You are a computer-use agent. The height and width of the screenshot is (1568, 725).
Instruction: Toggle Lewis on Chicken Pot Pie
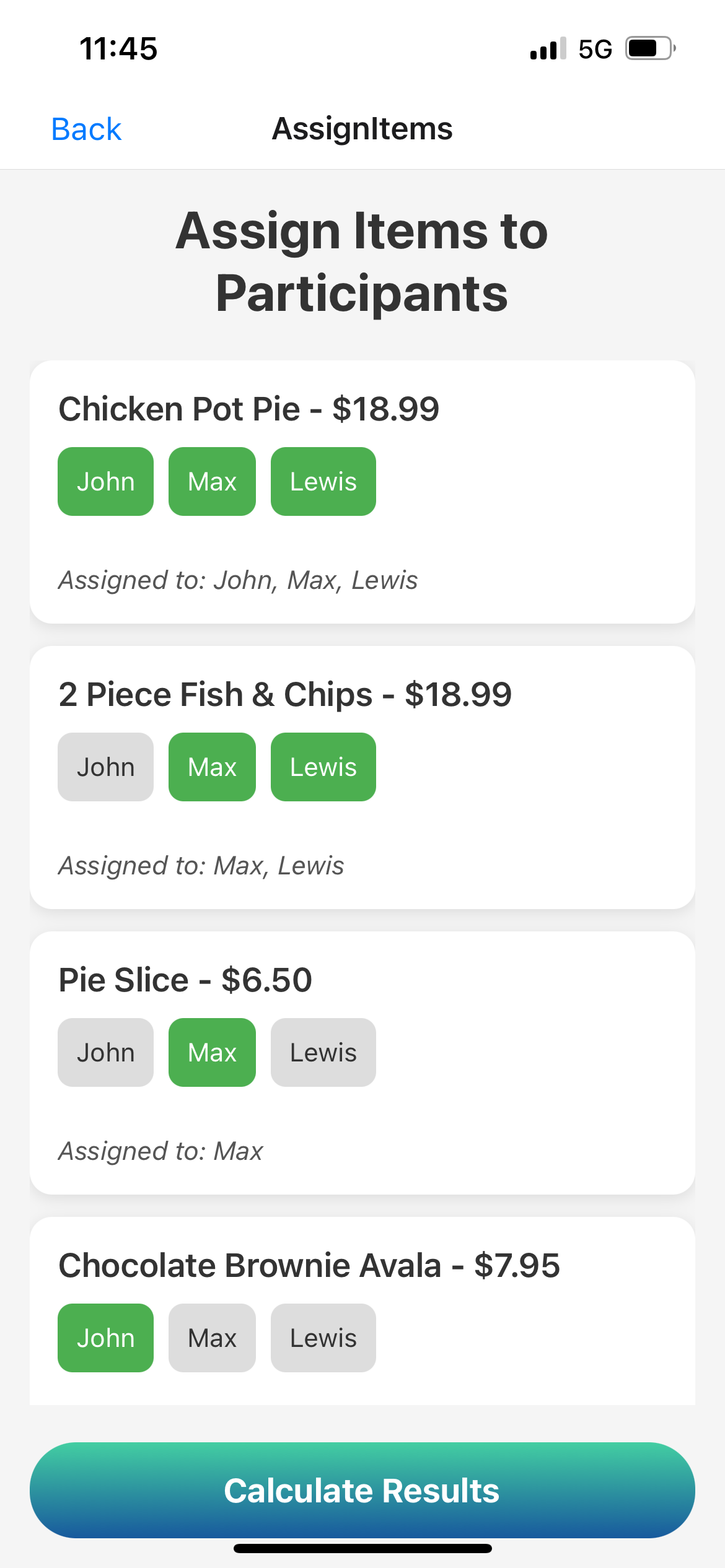click(323, 481)
